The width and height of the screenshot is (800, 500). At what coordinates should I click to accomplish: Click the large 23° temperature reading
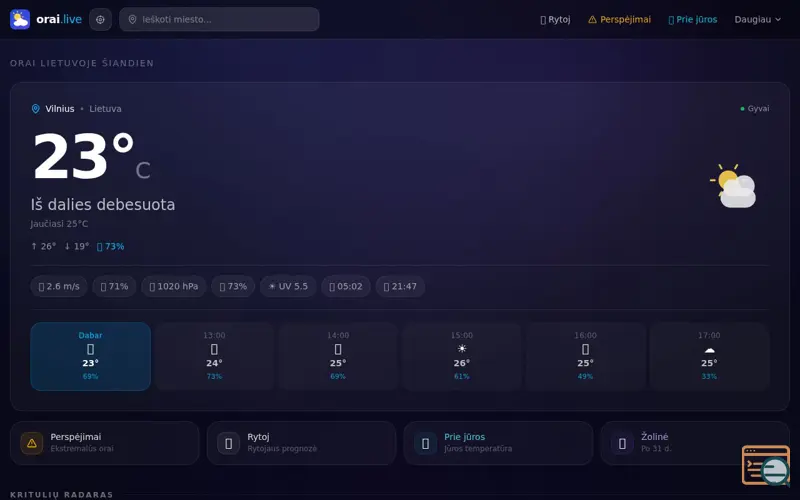83,156
